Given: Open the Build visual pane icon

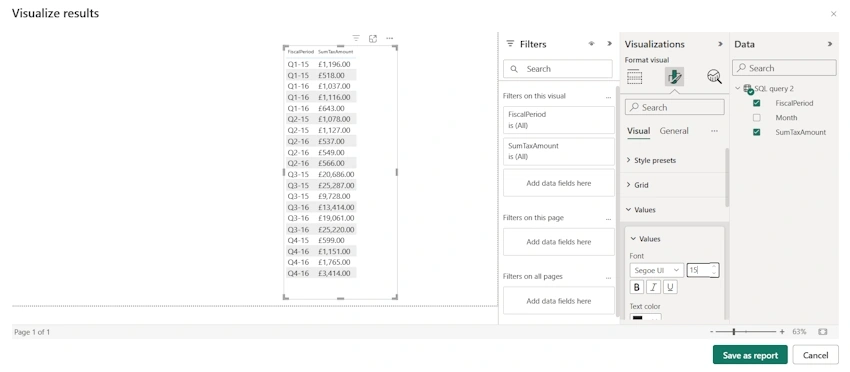Looking at the screenshot, I should [634, 77].
